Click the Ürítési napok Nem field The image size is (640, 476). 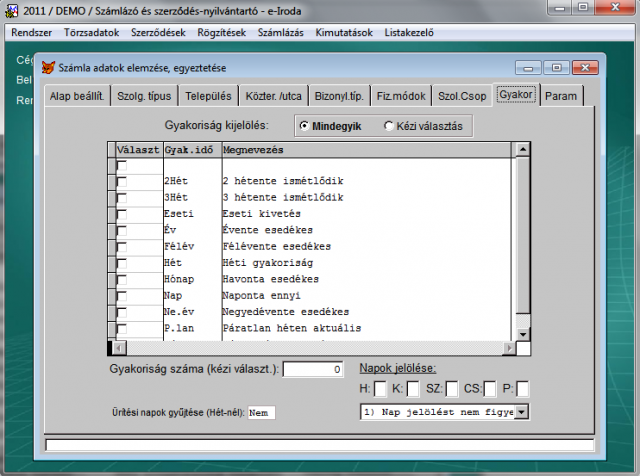261,412
